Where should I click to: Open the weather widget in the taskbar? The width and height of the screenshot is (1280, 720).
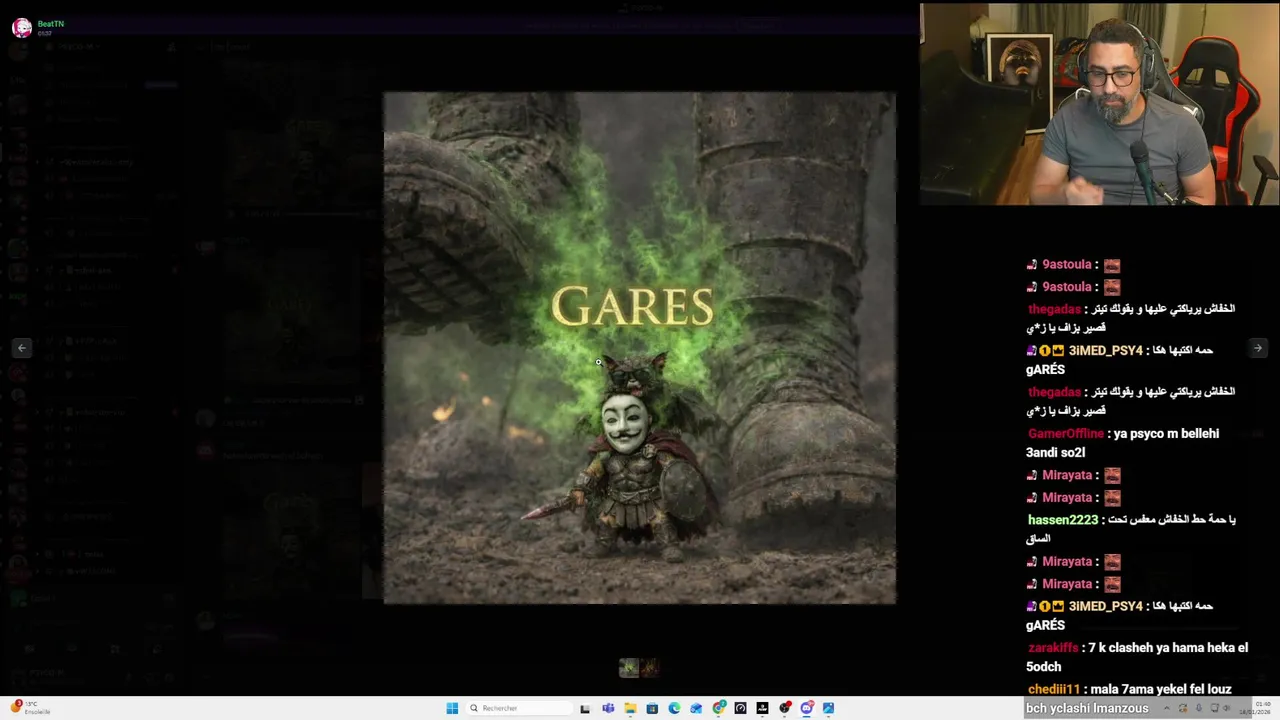[30, 708]
